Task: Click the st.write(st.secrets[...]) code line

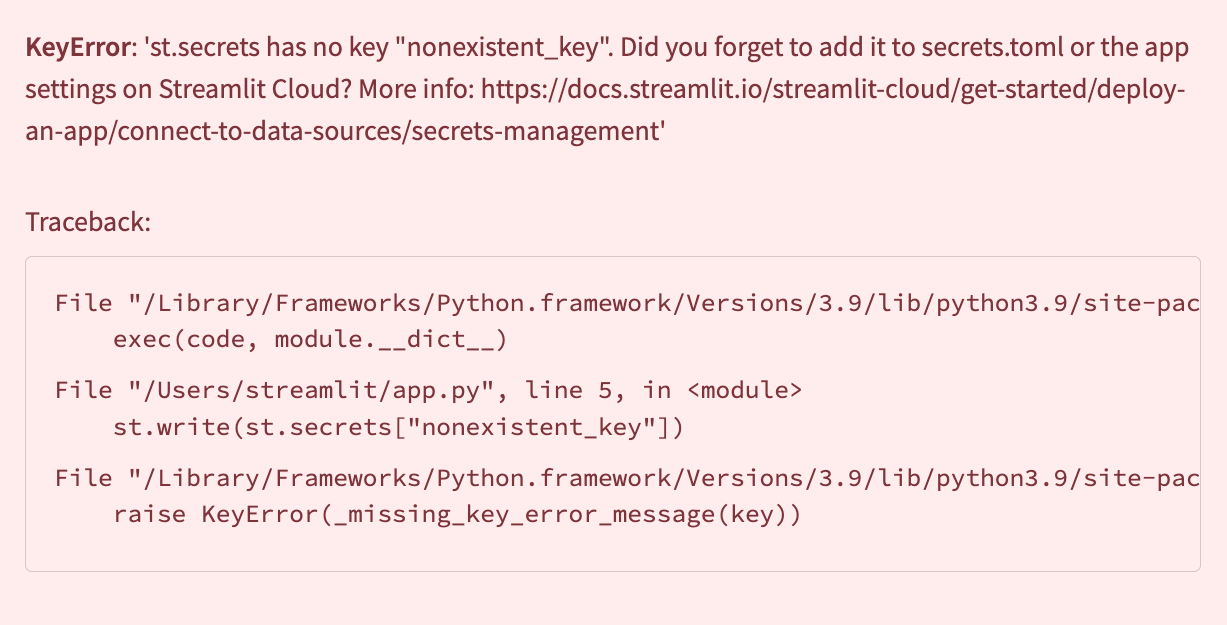Action: 398,428
